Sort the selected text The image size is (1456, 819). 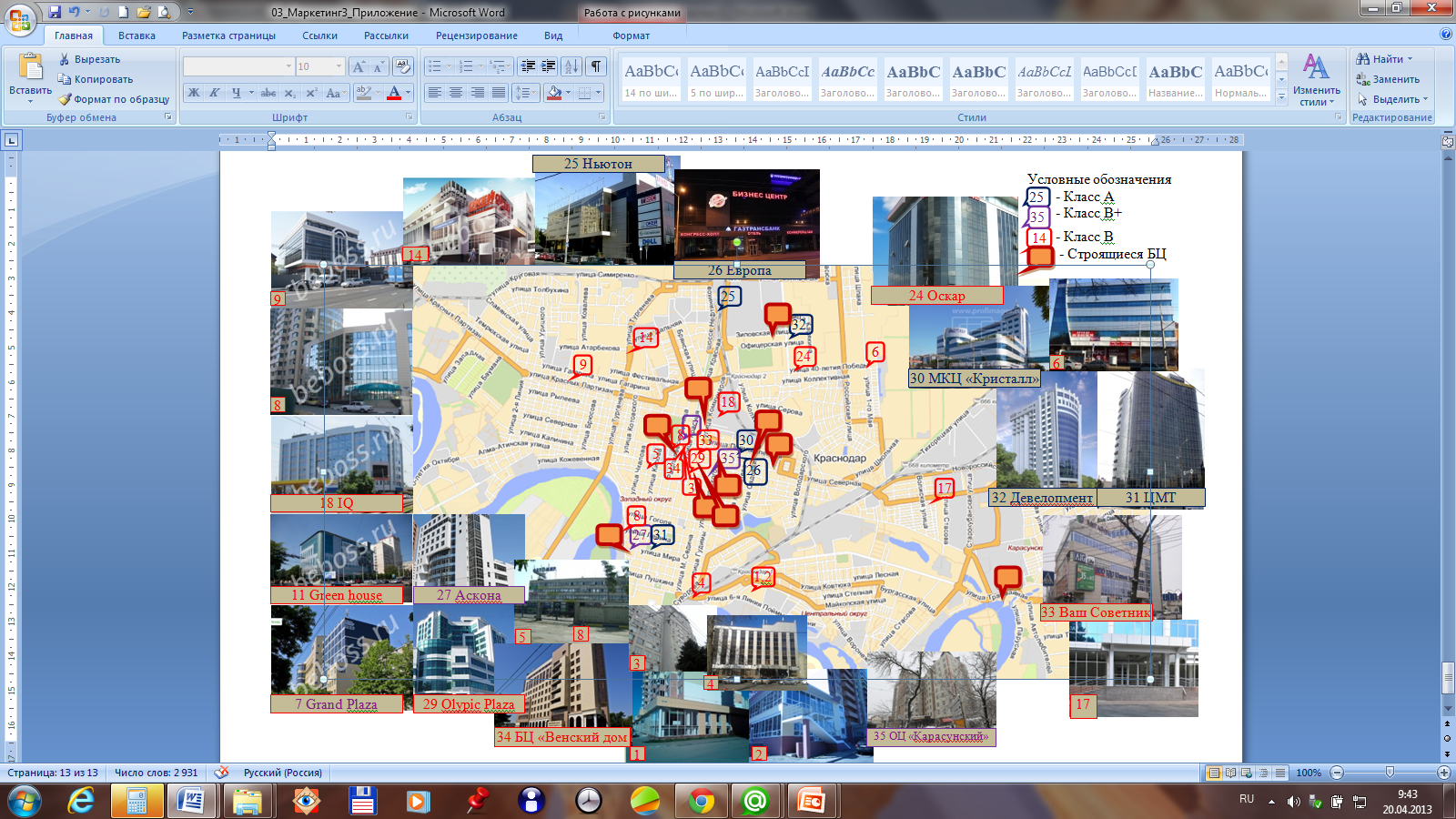(571, 66)
